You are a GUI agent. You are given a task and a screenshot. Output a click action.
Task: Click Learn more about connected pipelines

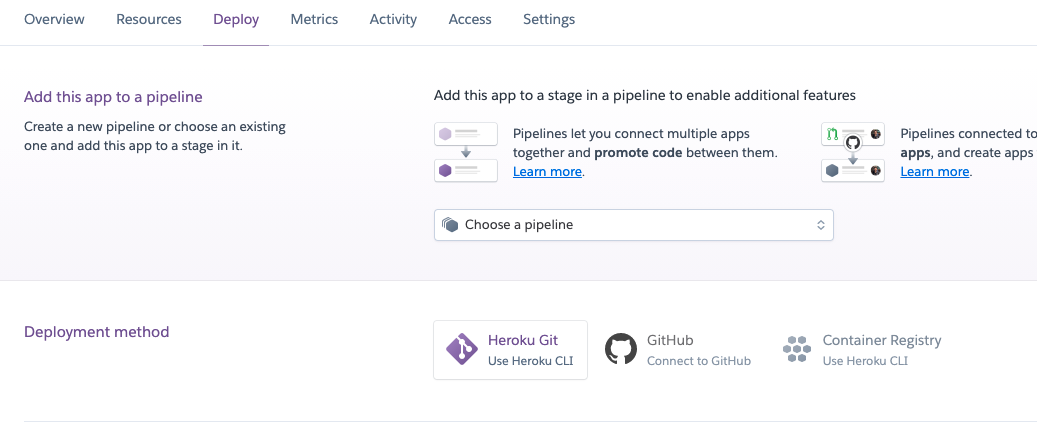point(935,171)
